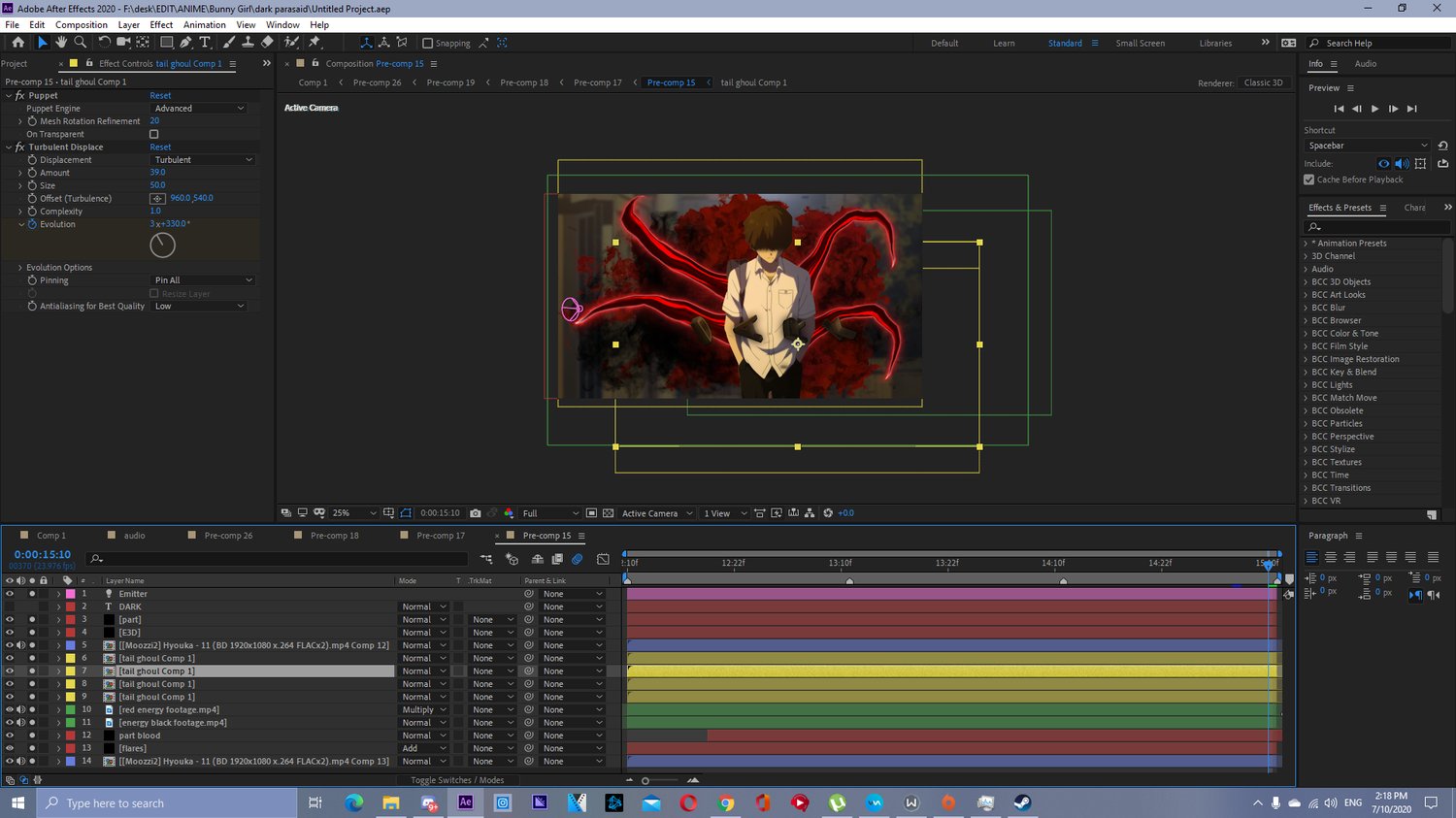Switch to the Audio panel tab
The width and height of the screenshot is (1456, 818).
point(1365,63)
